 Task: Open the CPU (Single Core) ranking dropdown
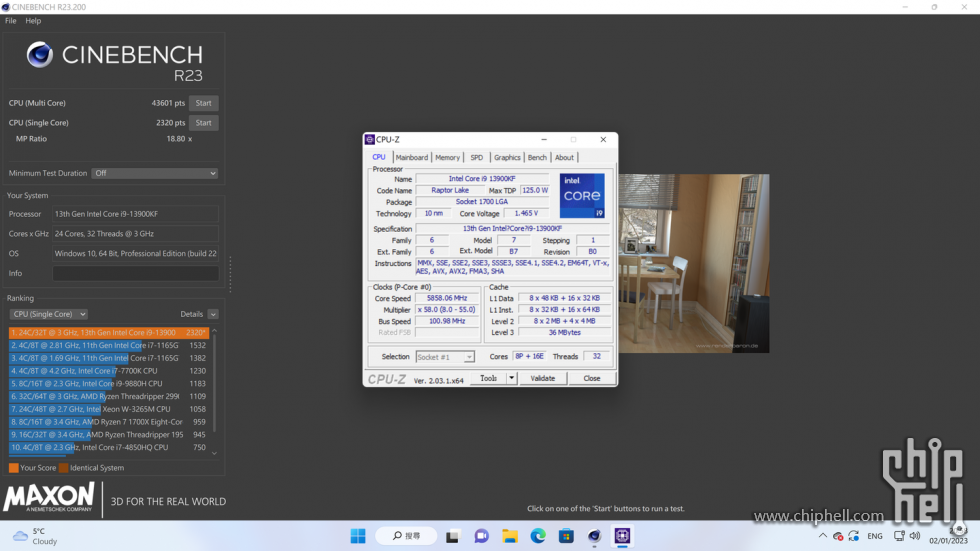48,314
